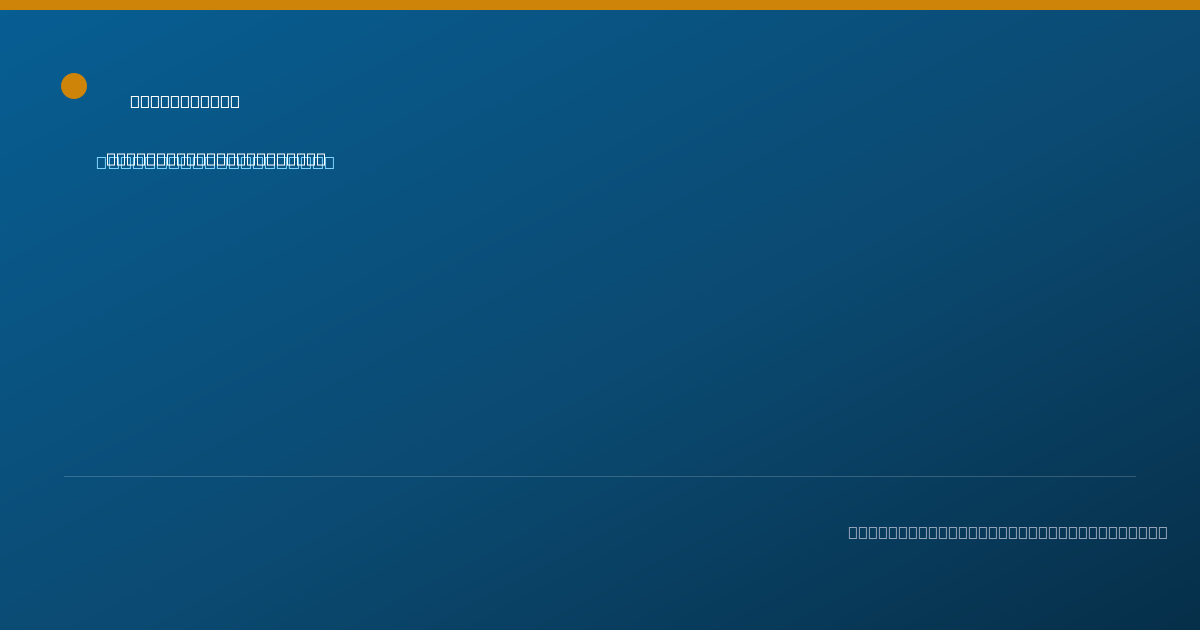Select the short white heading beside the orange circle
This screenshot has width=1200, height=630.
coord(185,101)
